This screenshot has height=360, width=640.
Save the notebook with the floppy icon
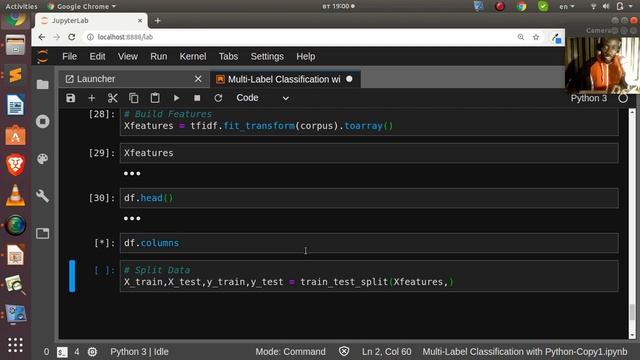(71, 98)
